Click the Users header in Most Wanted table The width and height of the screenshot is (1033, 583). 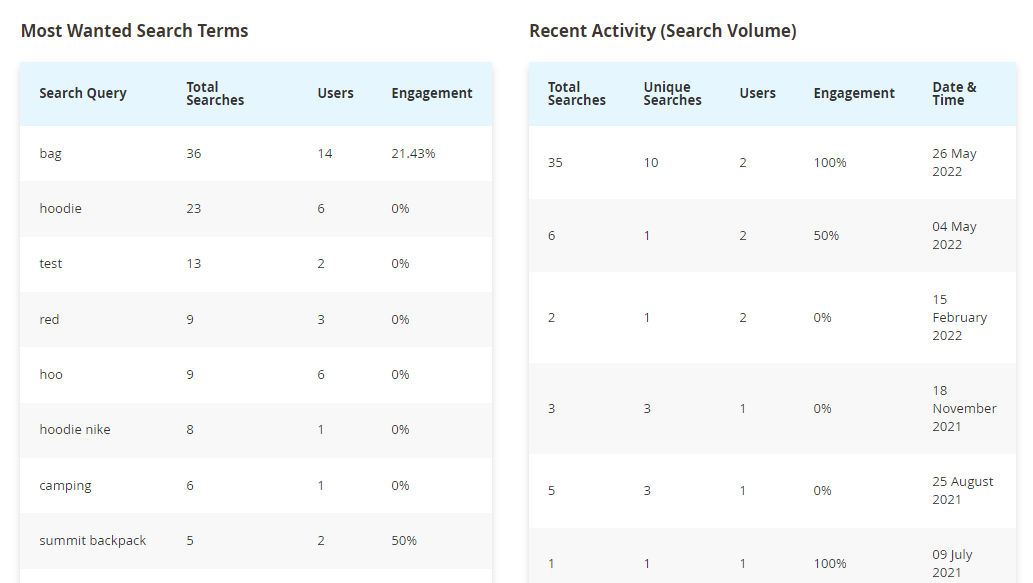coord(335,94)
